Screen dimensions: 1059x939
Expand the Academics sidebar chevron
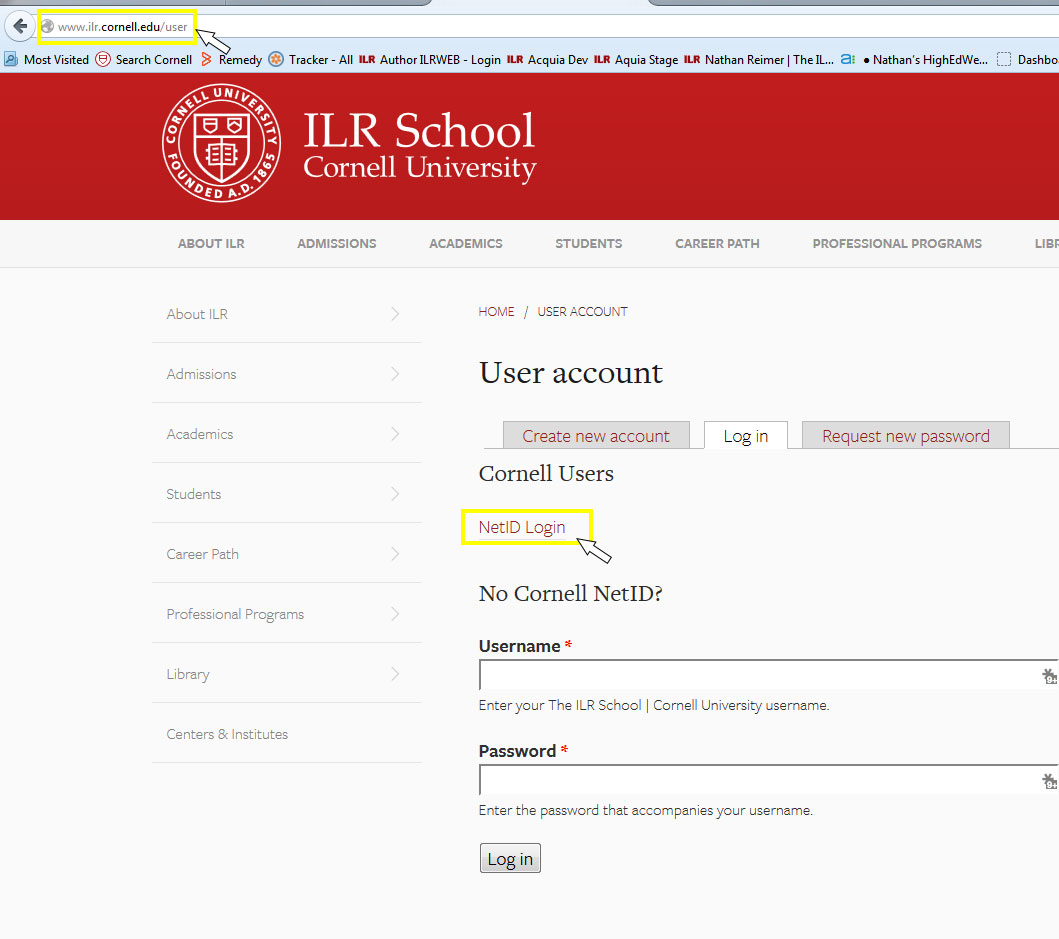click(x=395, y=434)
